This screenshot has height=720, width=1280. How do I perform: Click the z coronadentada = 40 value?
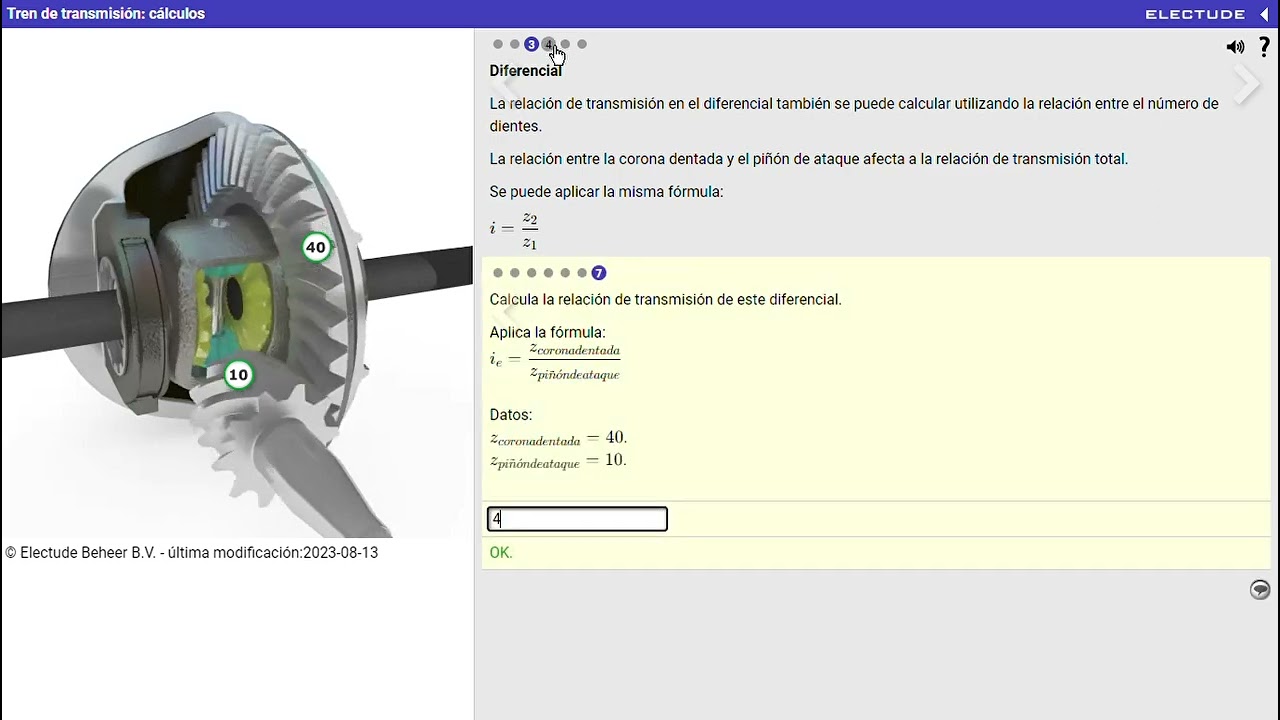click(x=558, y=438)
